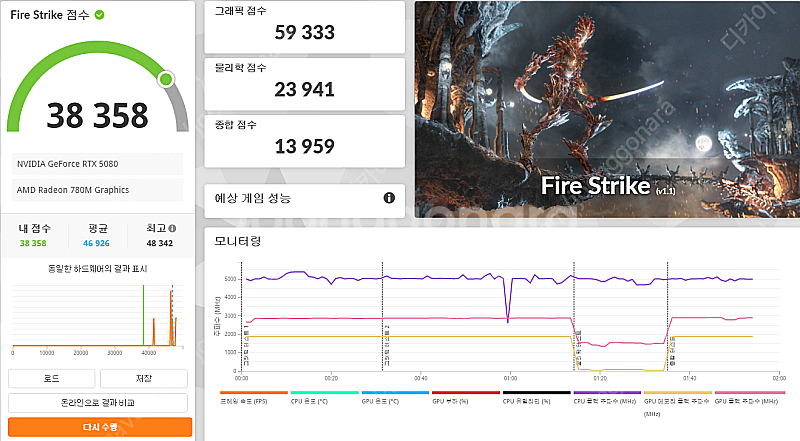
Task: Click the 40000 label under the histogram
Action: (x=148, y=353)
